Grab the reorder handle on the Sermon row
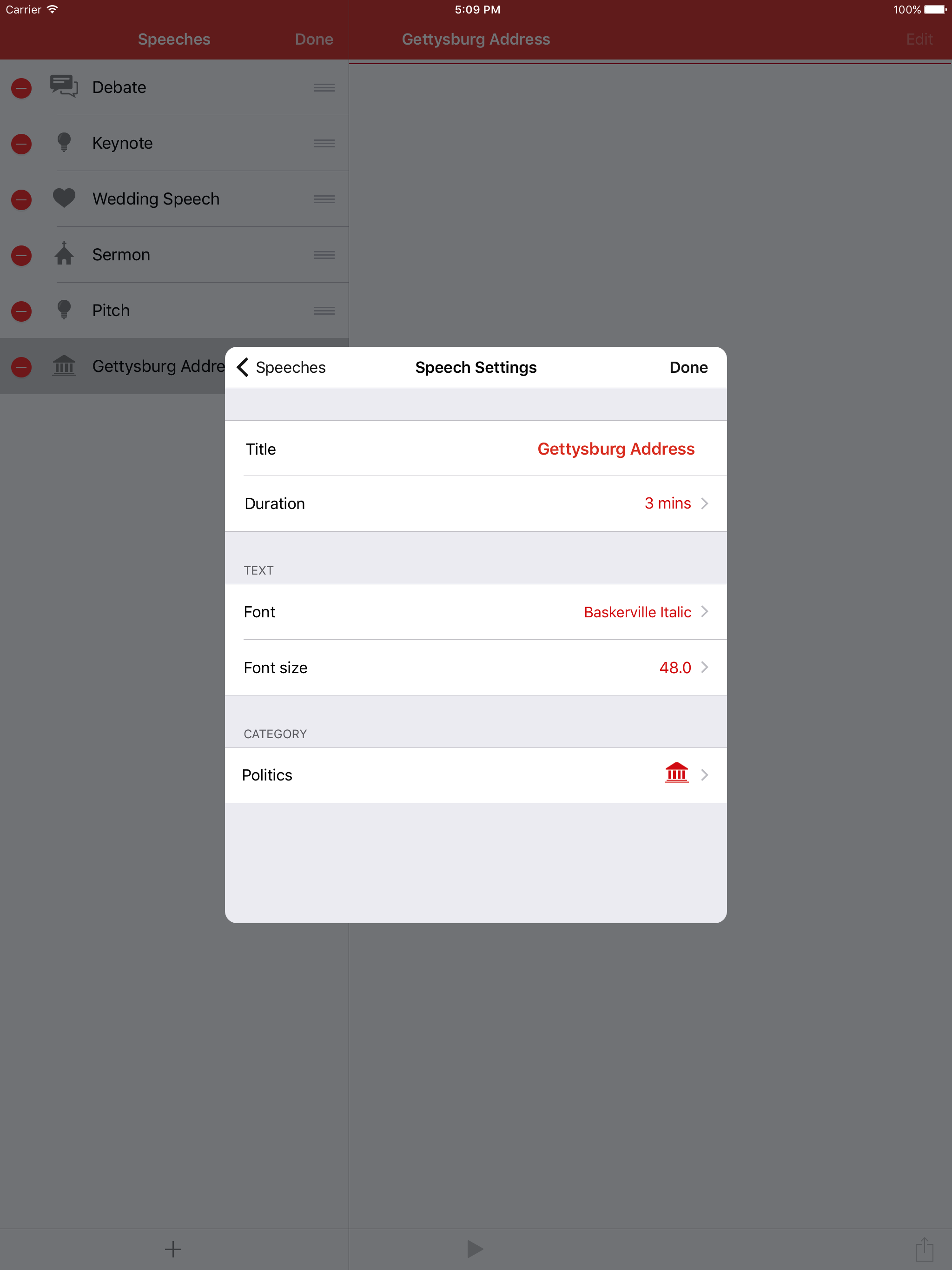Screen dimensions: 952x1270 324,254
